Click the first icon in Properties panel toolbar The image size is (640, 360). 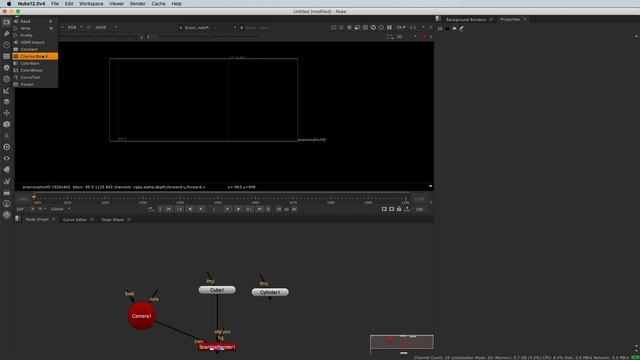440,29
